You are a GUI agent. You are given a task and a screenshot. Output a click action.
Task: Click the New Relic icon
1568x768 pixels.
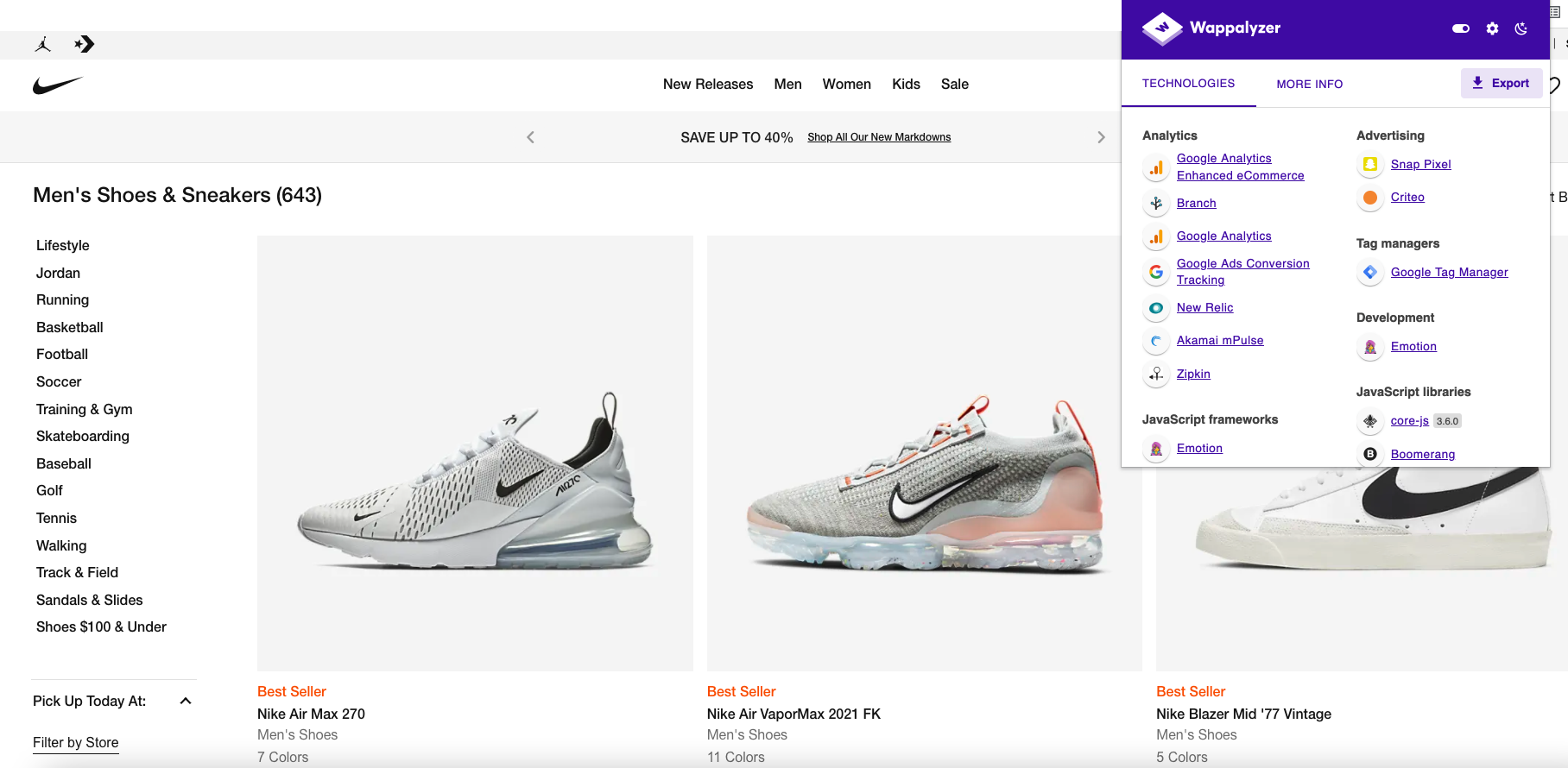click(1156, 308)
